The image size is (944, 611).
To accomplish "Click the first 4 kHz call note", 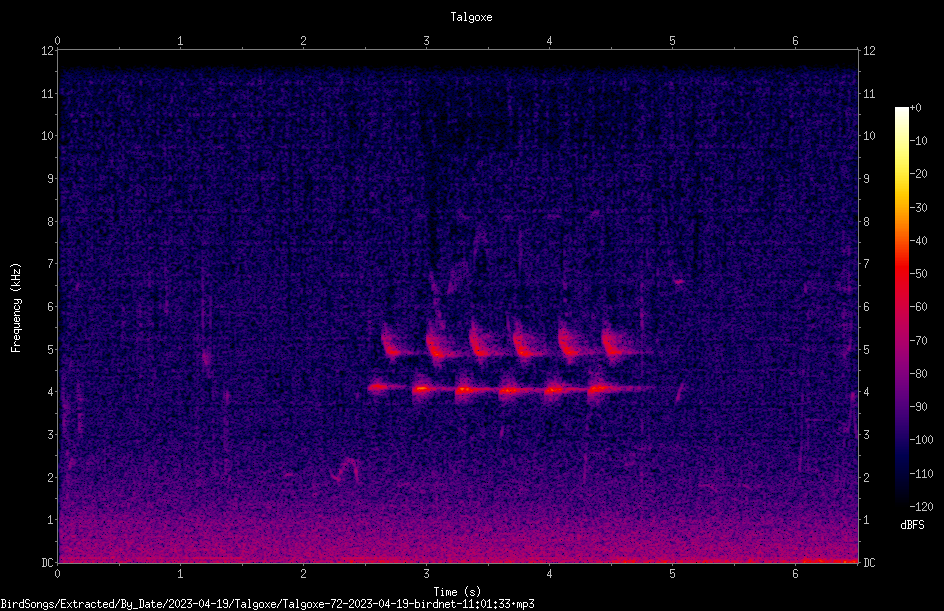I will (x=379, y=387).
